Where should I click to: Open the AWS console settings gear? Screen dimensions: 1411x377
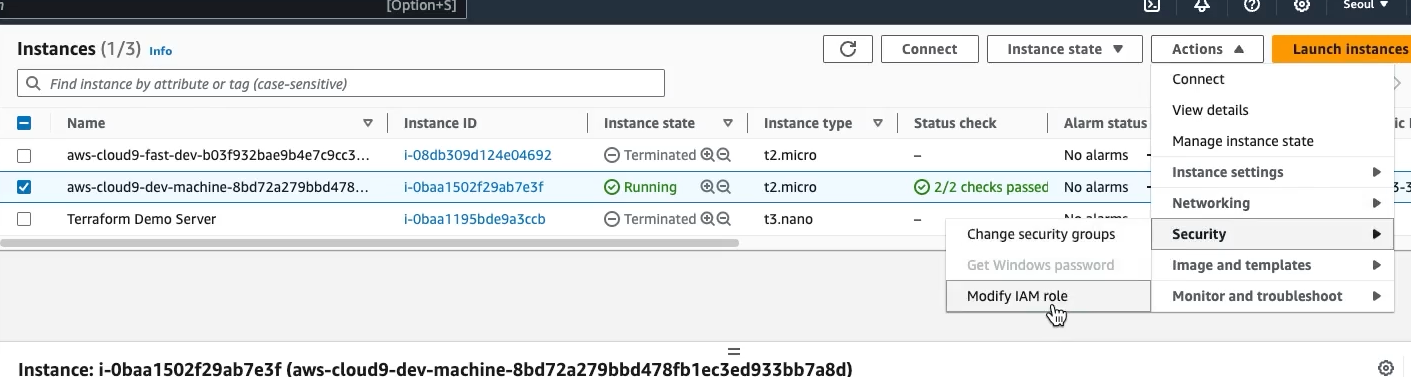(1302, 5)
